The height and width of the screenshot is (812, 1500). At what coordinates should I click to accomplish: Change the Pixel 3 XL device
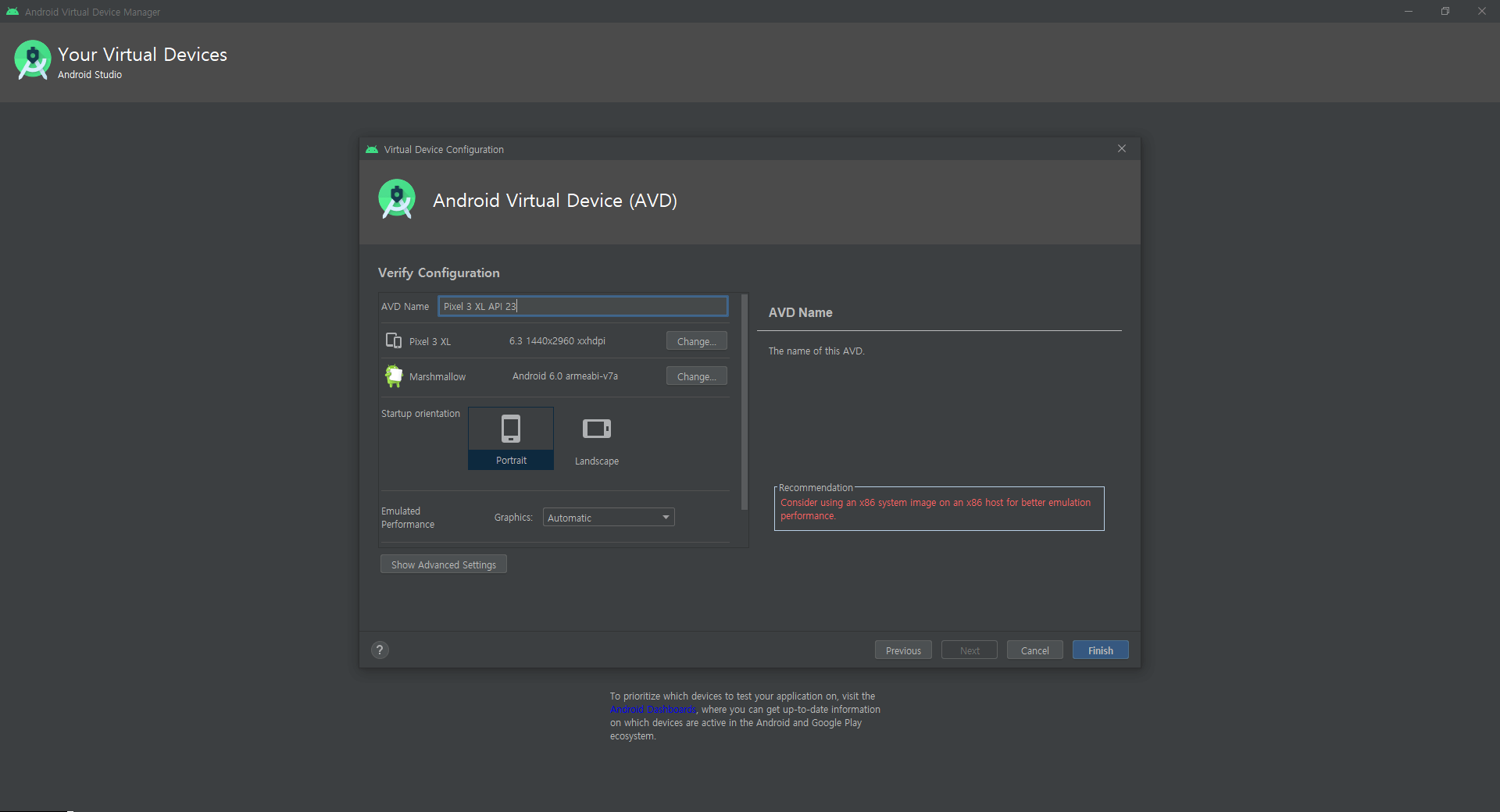click(696, 341)
